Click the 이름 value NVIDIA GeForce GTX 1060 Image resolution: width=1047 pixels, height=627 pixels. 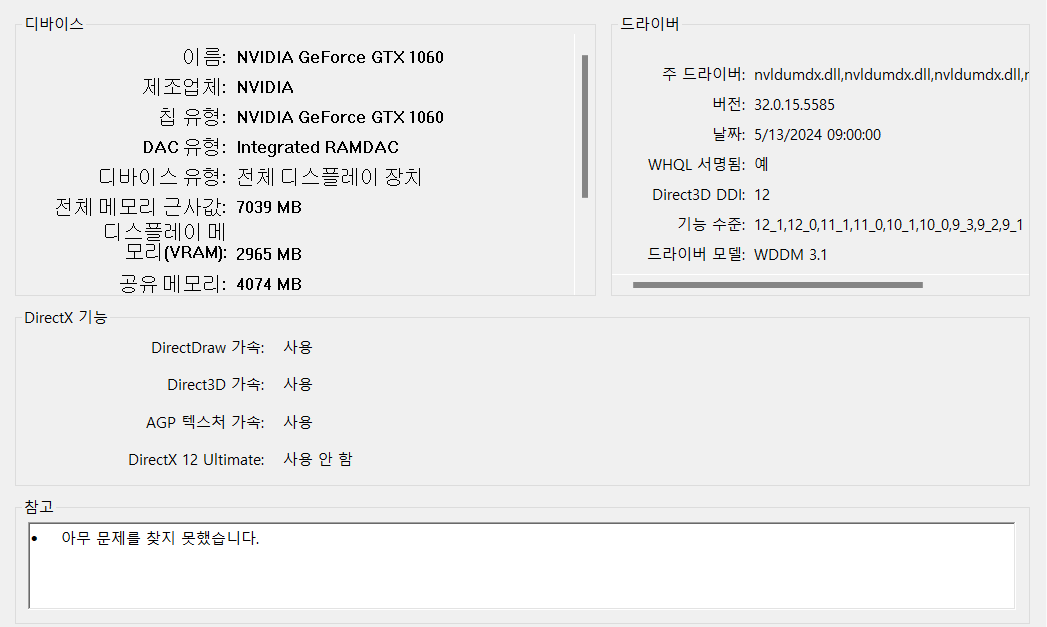click(339, 57)
